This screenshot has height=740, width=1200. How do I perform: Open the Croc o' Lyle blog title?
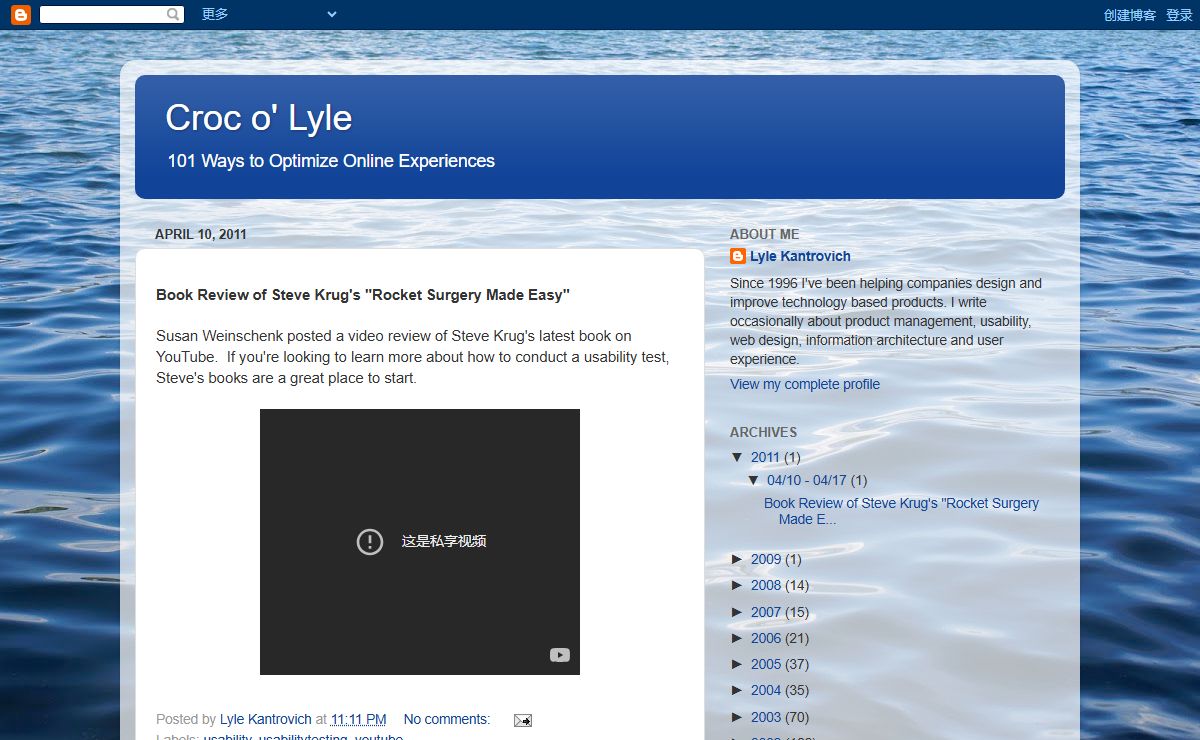(x=259, y=118)
